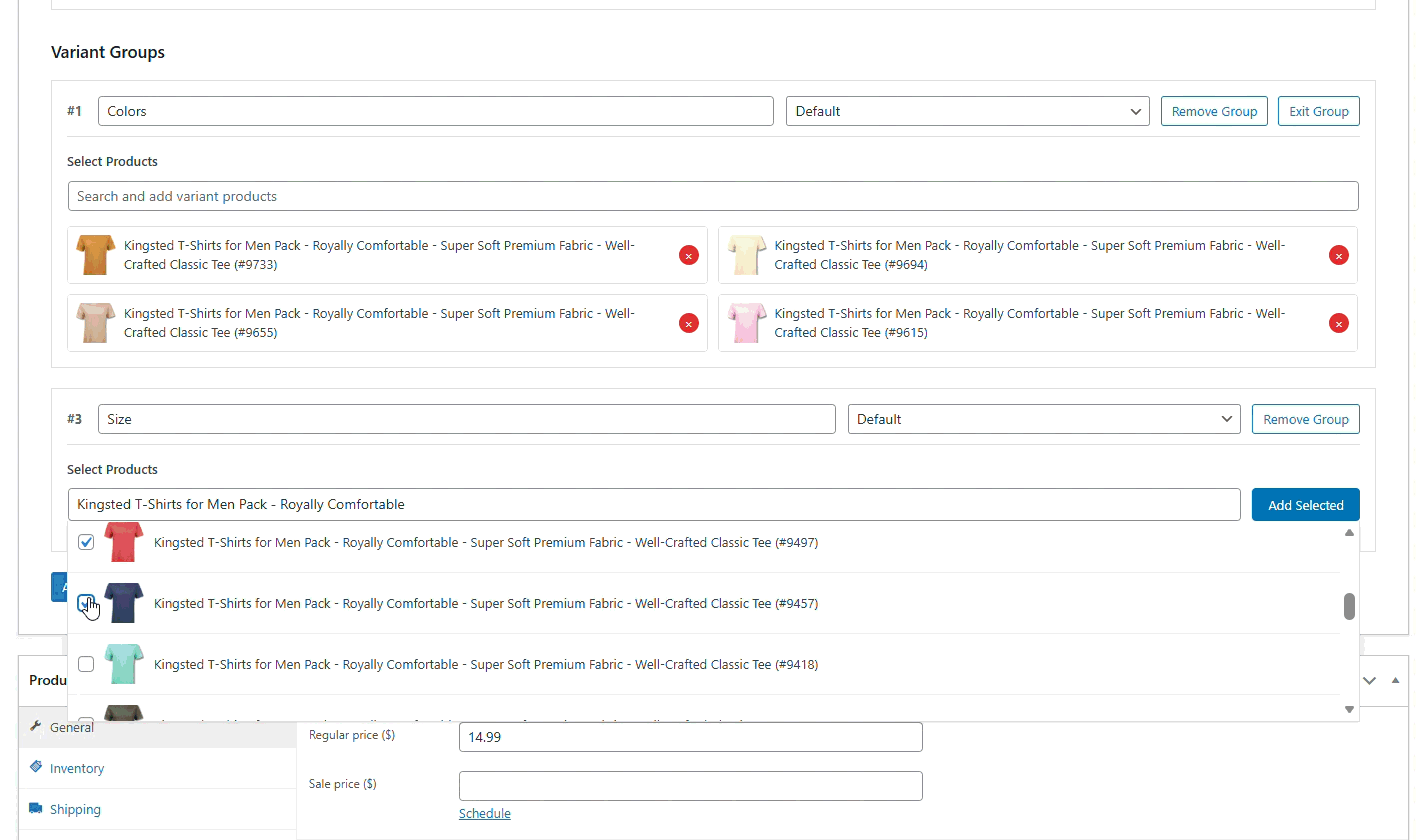Click the red t-shirt thumbnail #9497

(x=124, y=542)
